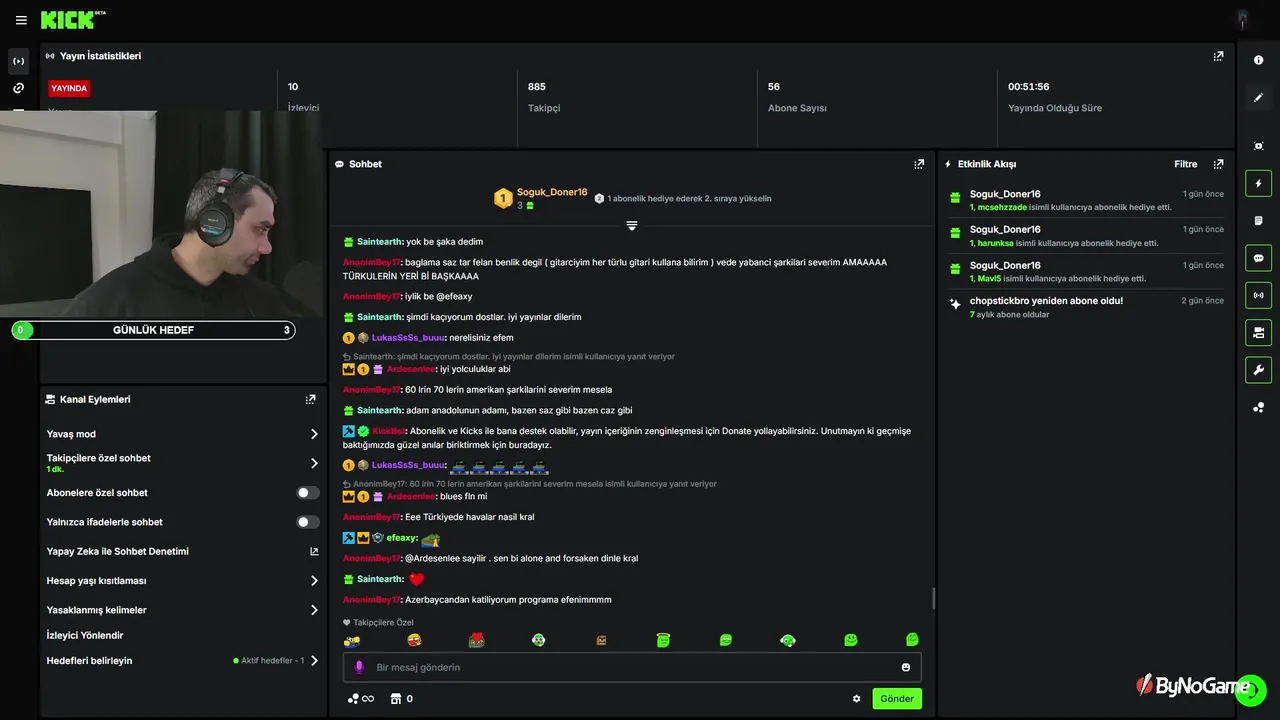Toggle Yalnızca ifadelerle sohbet switch
The image size is (1280, 720).
click(308, 522)
